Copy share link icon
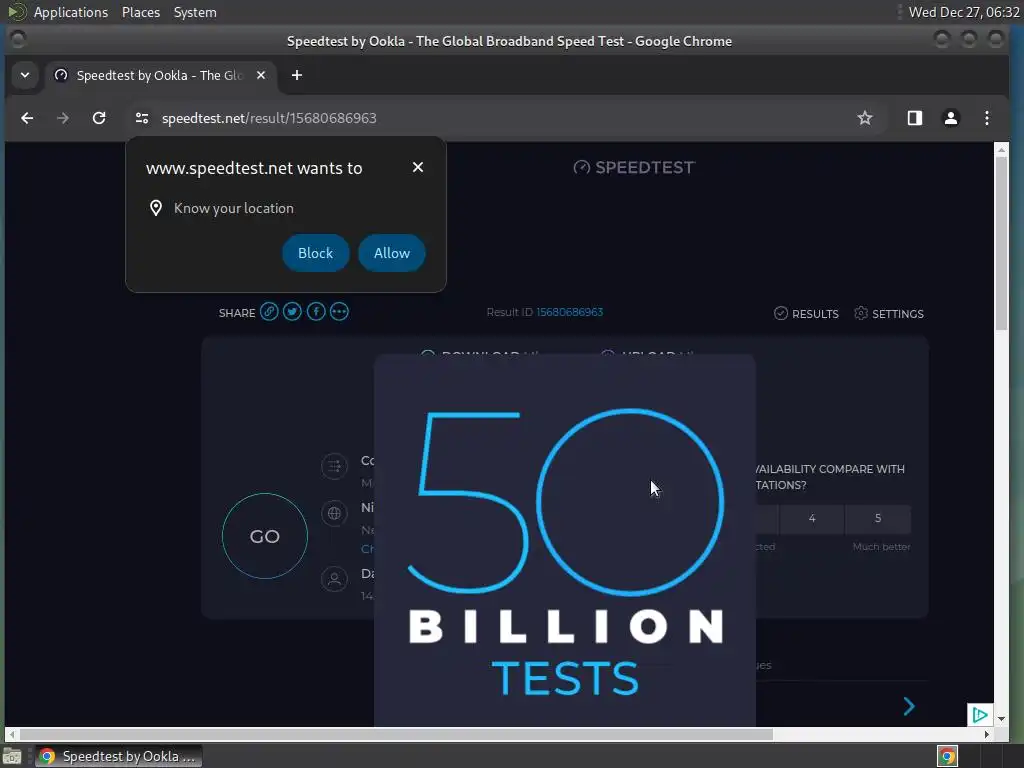 point(269,312)
